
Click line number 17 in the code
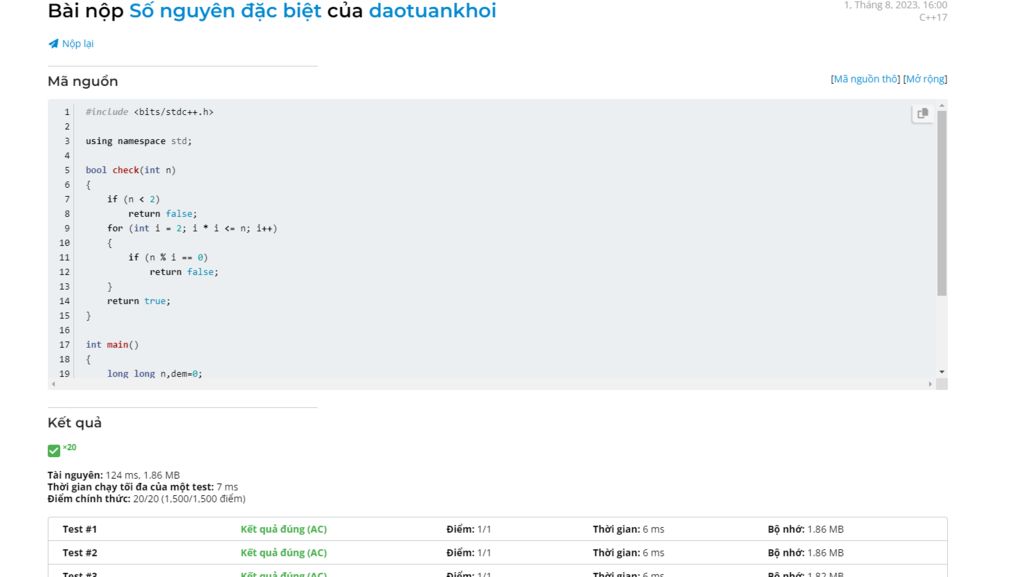[x=64, y=345]
